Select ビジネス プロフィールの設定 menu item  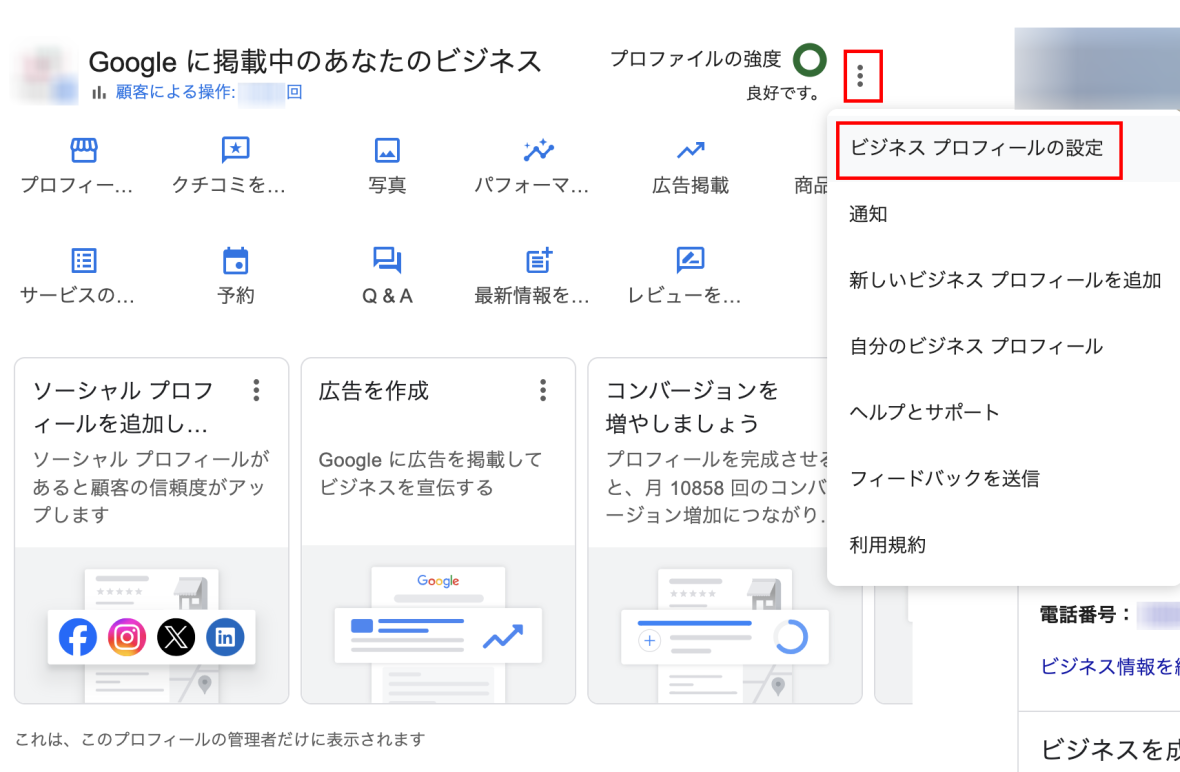coord(977,148)
